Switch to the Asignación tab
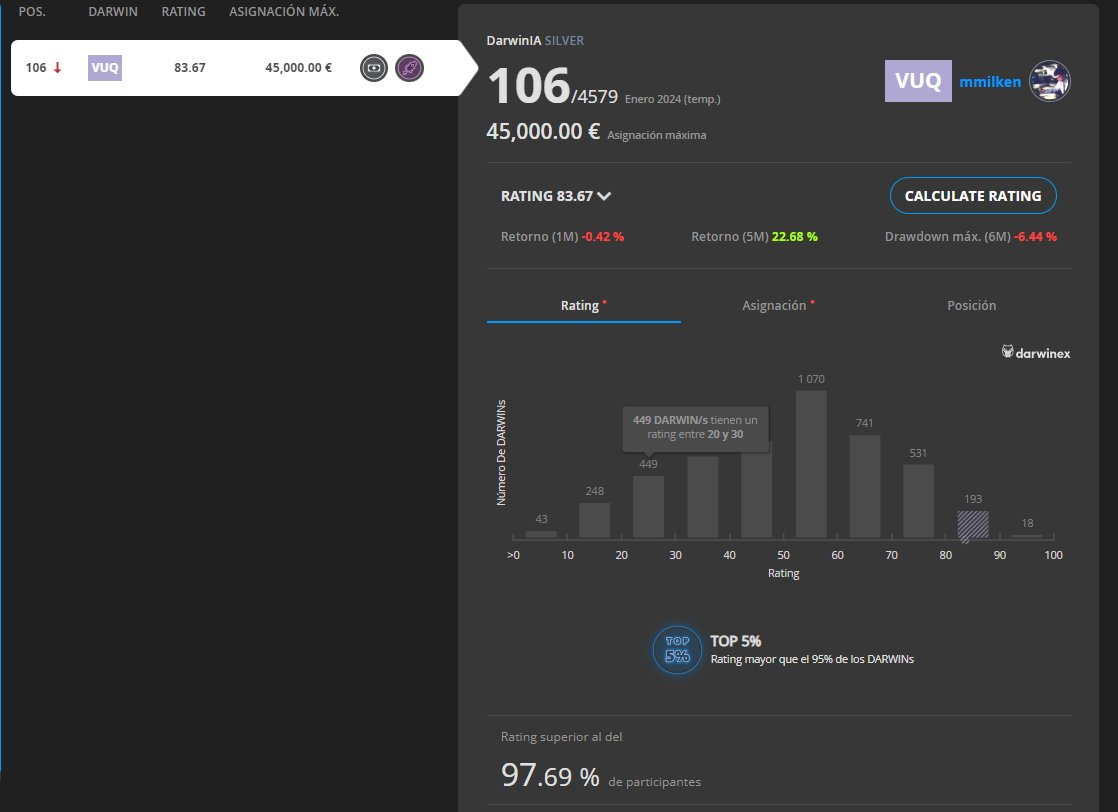This screenshot has width=1118, height=812. point(778,305)
